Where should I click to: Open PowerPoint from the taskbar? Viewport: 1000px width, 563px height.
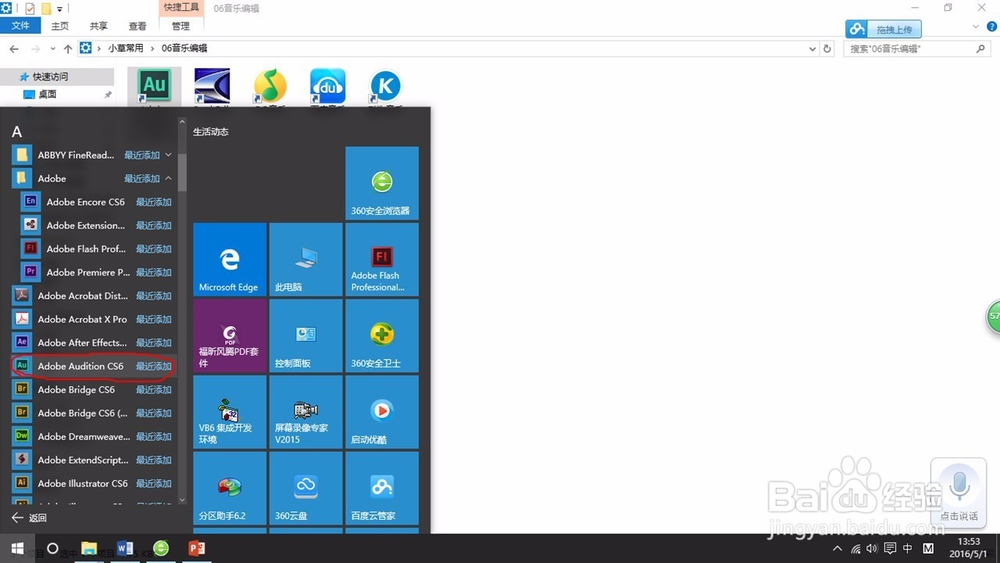pos(196,548)
